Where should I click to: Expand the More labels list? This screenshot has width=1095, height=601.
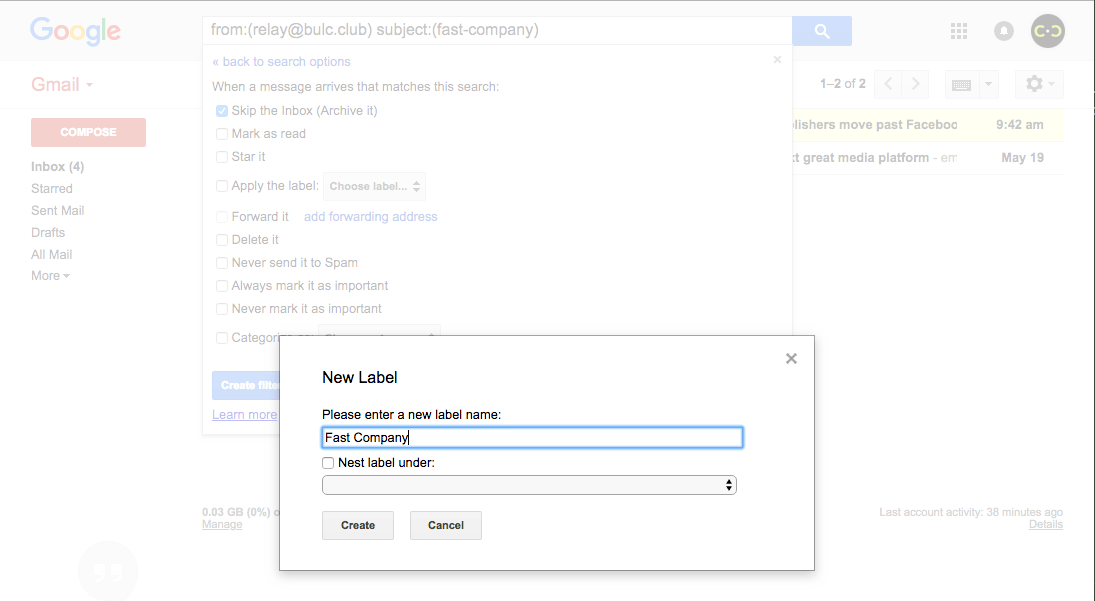(50, 276)
